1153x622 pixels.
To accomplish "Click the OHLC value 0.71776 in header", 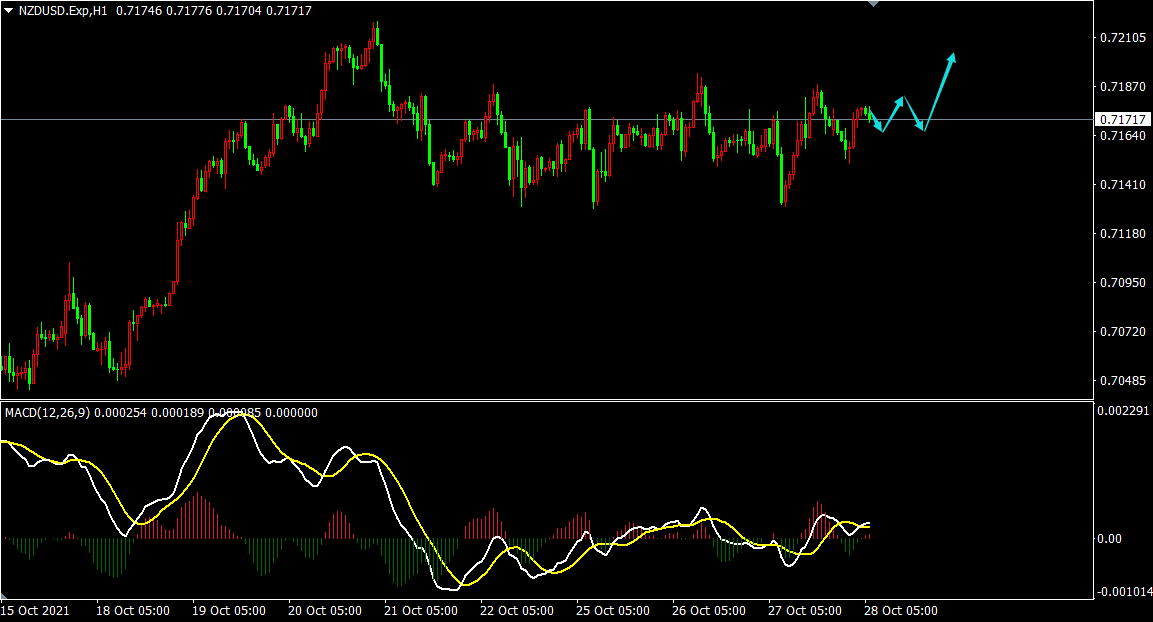I will click(x=188, y=11).
